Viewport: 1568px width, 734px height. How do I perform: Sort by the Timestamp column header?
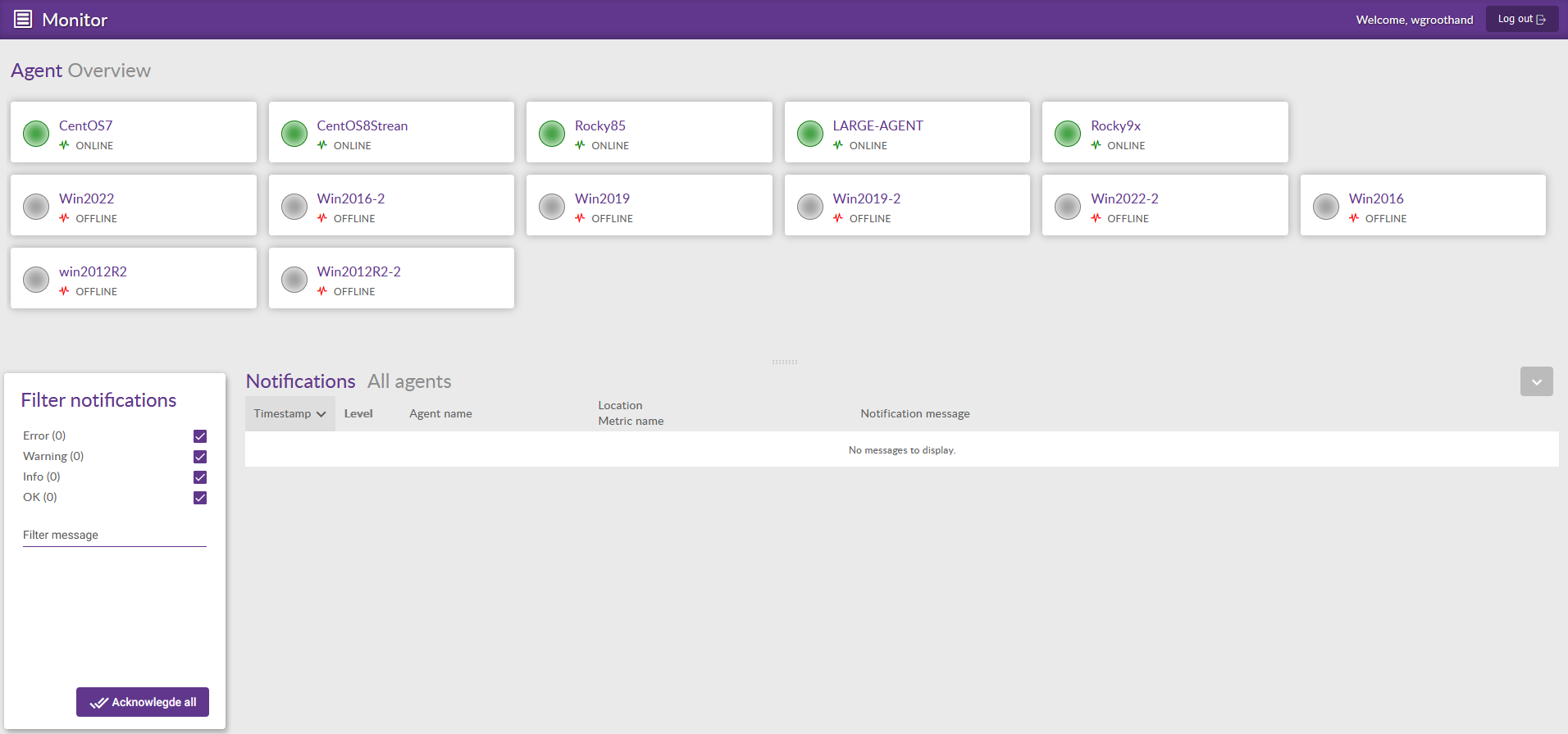289,414
